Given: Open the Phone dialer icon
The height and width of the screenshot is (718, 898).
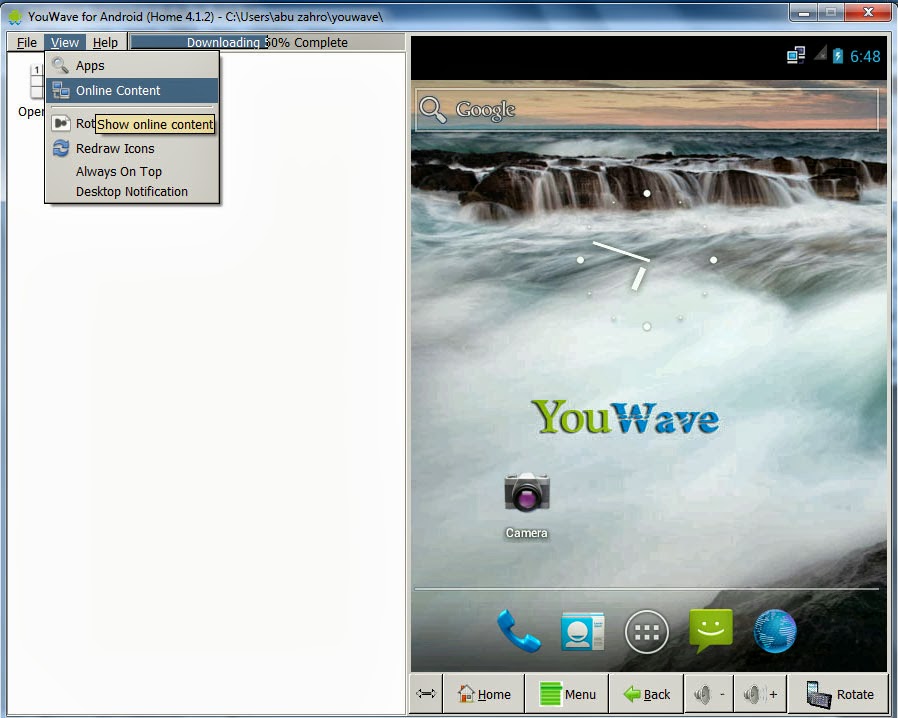Looking at the screenshot, I should point(518,631).
